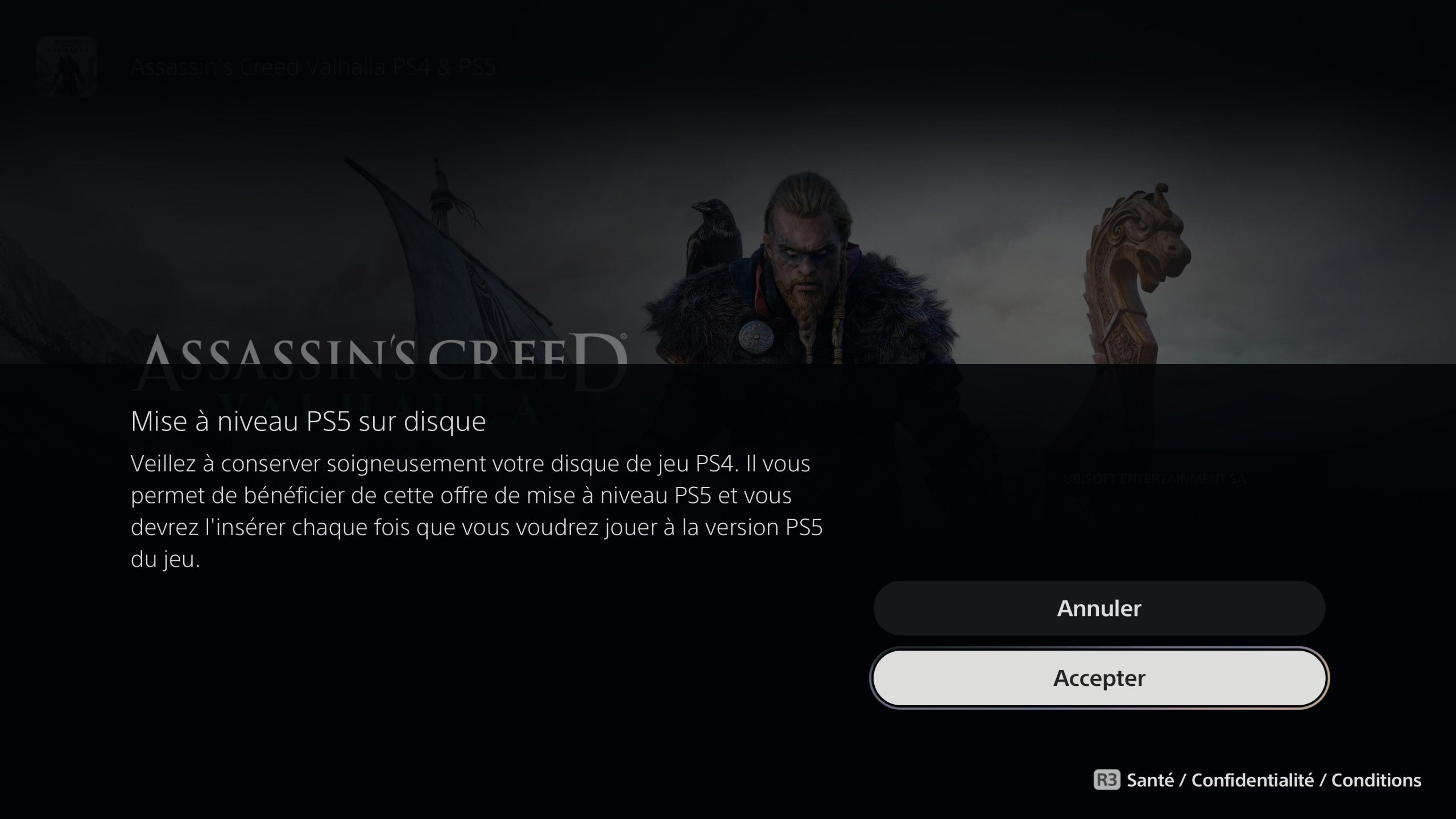Screen dimensions: 1456x819
Task: Click the Mise à niveau PS5 heading
Action: click(x=308, y=421)
